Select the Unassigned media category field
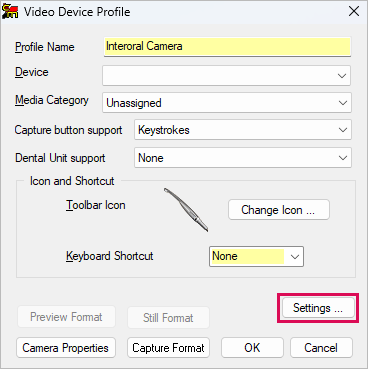This screenshot has width=368, height=369. point(227,103)
